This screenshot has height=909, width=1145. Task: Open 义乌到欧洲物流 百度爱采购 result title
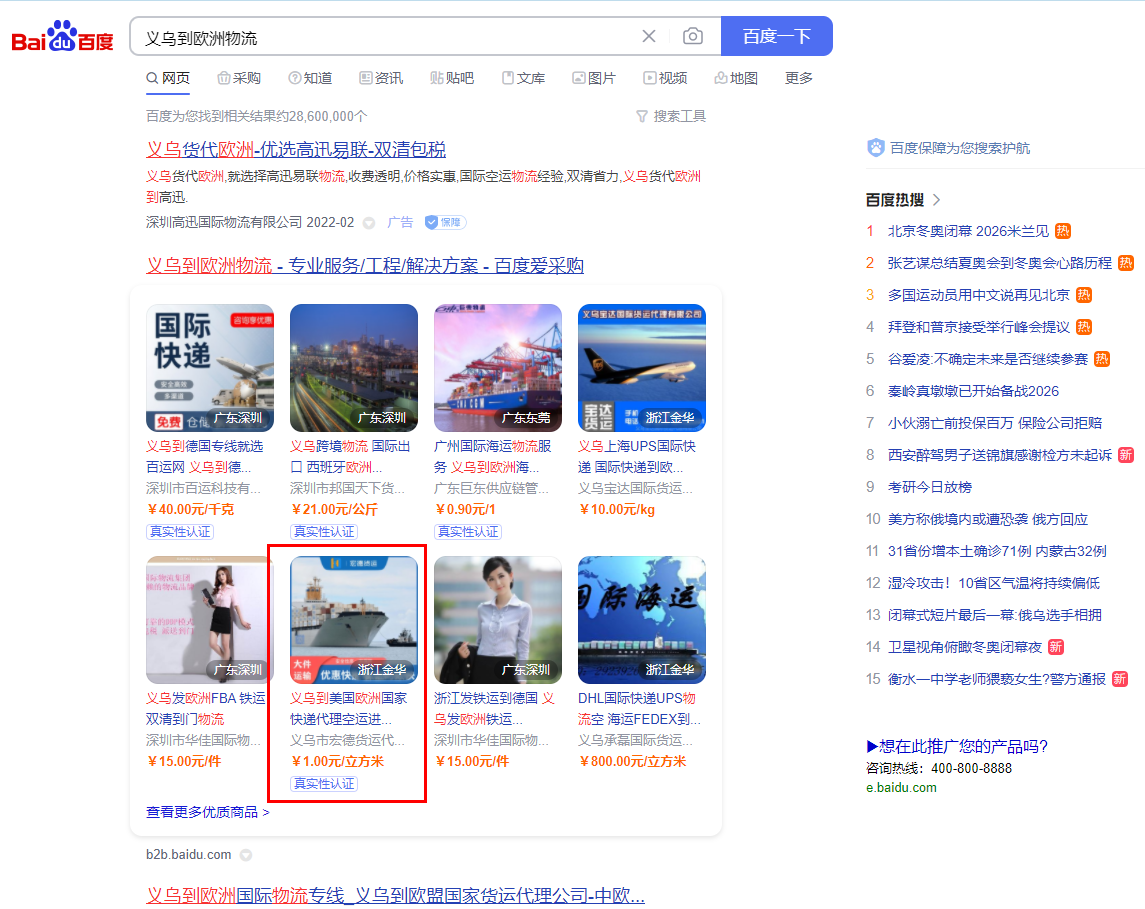(x=364, y=266)
